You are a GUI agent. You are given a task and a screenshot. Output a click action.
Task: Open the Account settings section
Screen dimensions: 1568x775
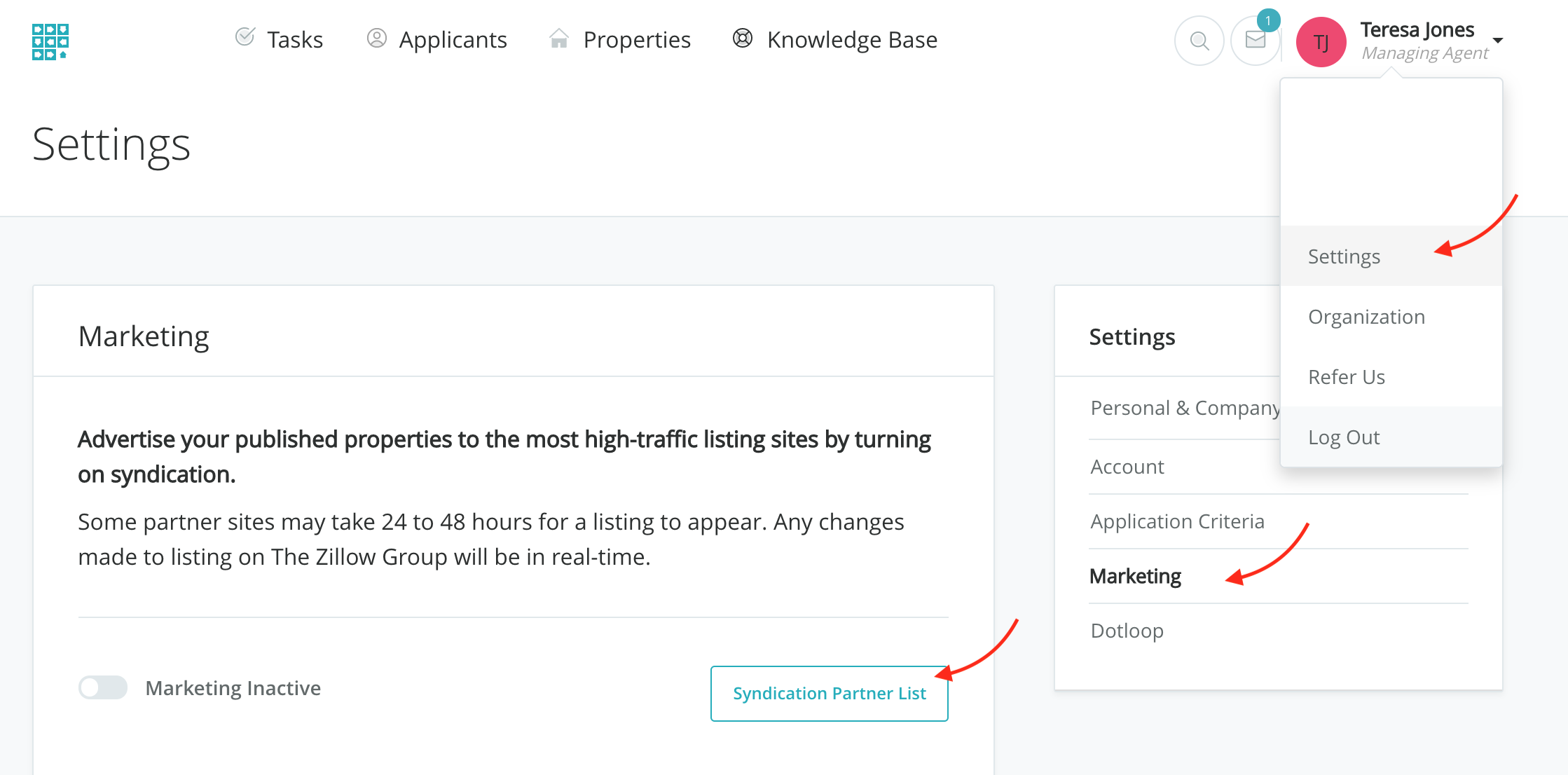pyautogui.click(x=1127, y=467)
